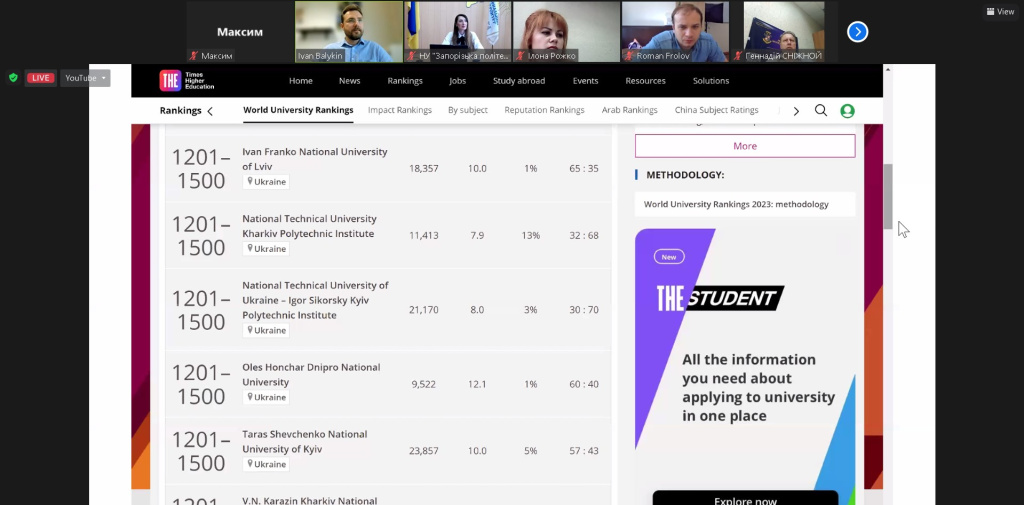Open National Technical University Kharkiv Polytechnic Institute
Screen dimensions: 1024x505
click(310, 226)
